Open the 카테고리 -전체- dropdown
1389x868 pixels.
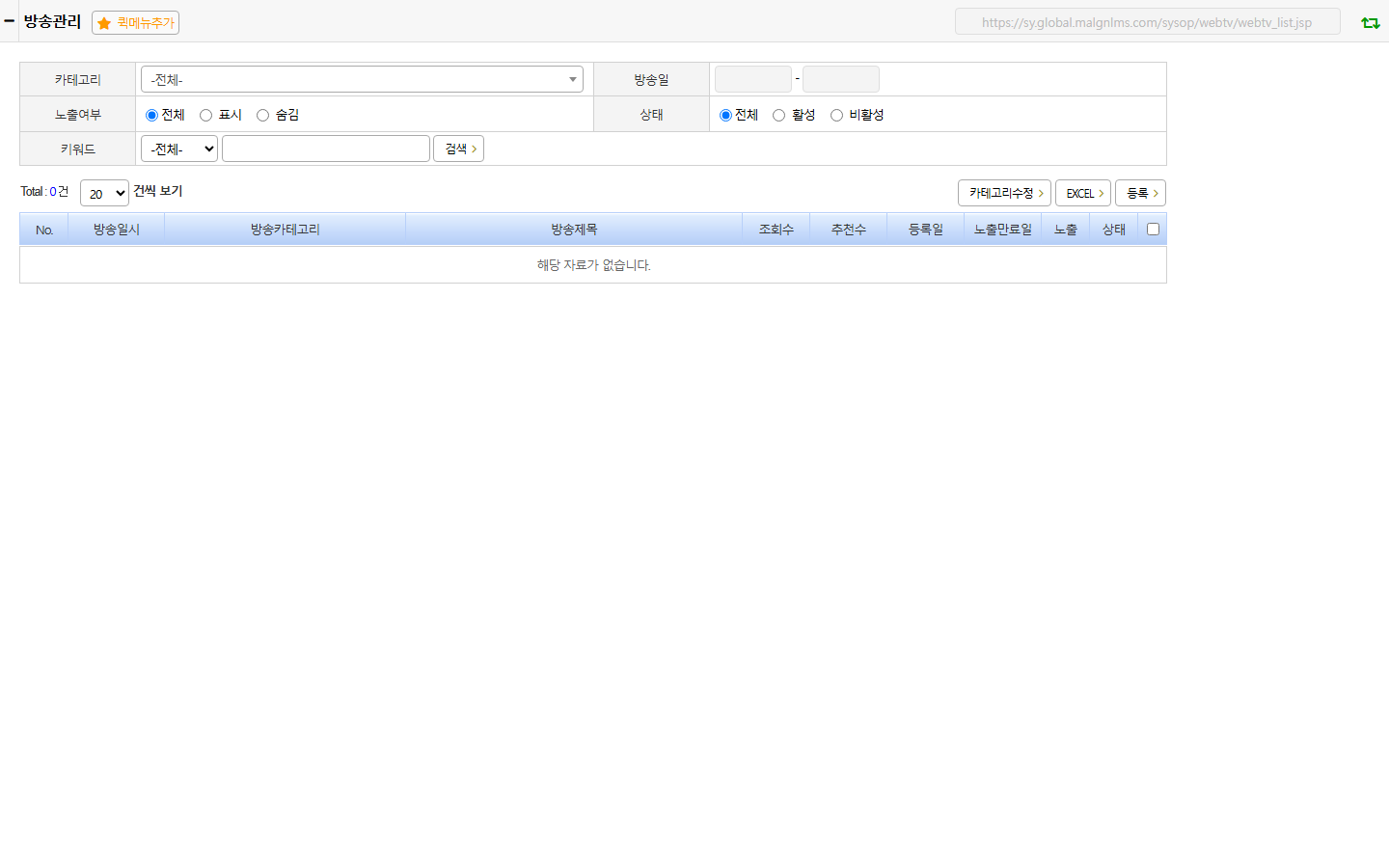(362, 79)
